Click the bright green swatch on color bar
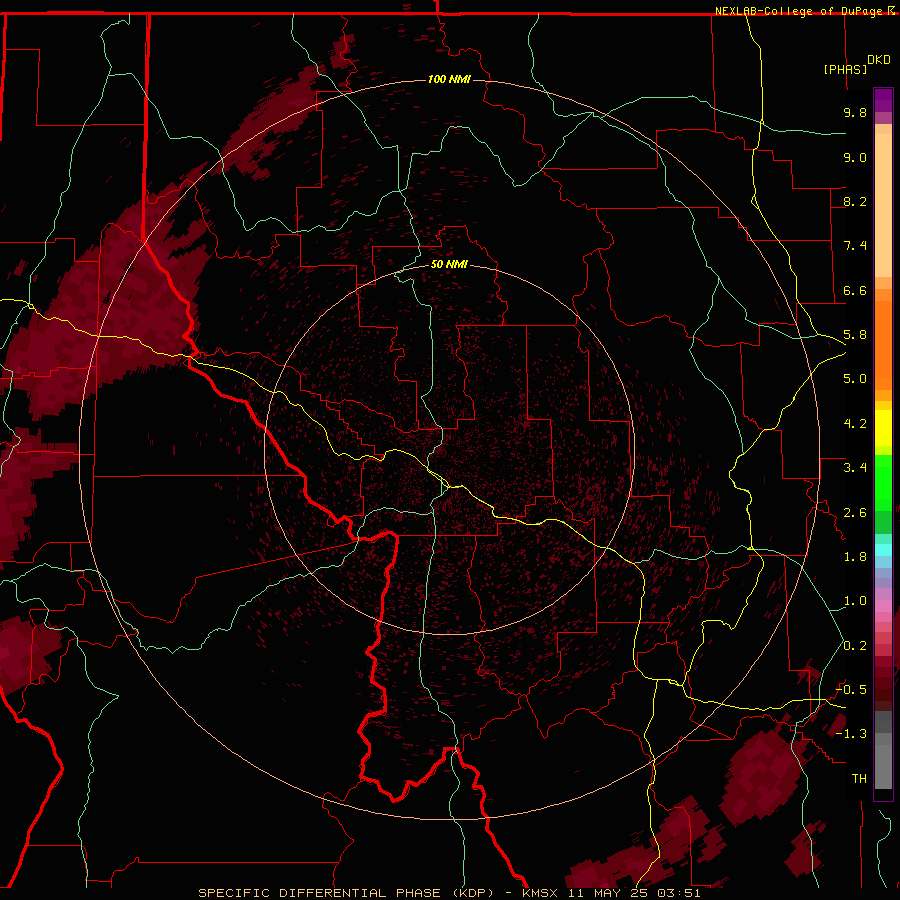Viewport: 900px width, 900px height. coord(883,483)
